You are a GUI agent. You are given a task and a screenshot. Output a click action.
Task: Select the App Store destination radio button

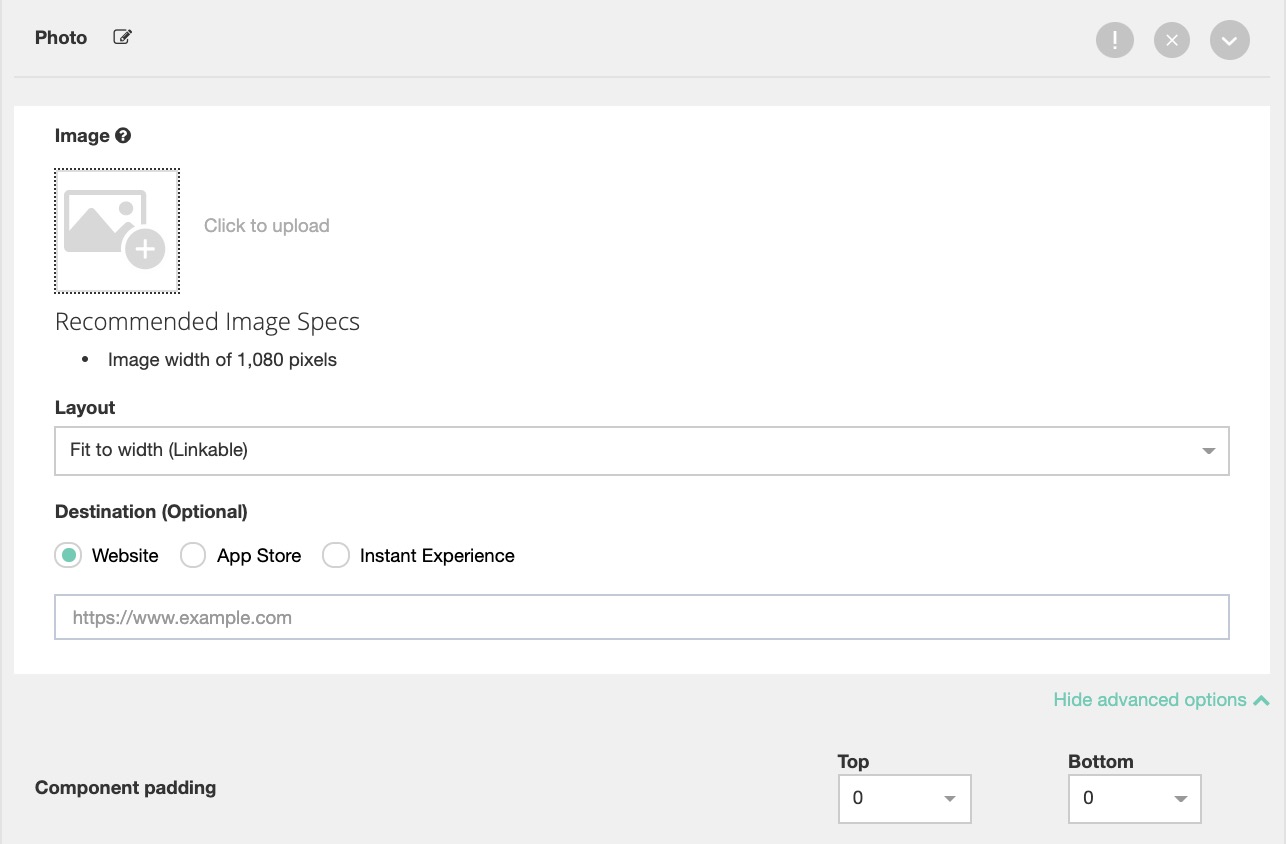[193, 556]
